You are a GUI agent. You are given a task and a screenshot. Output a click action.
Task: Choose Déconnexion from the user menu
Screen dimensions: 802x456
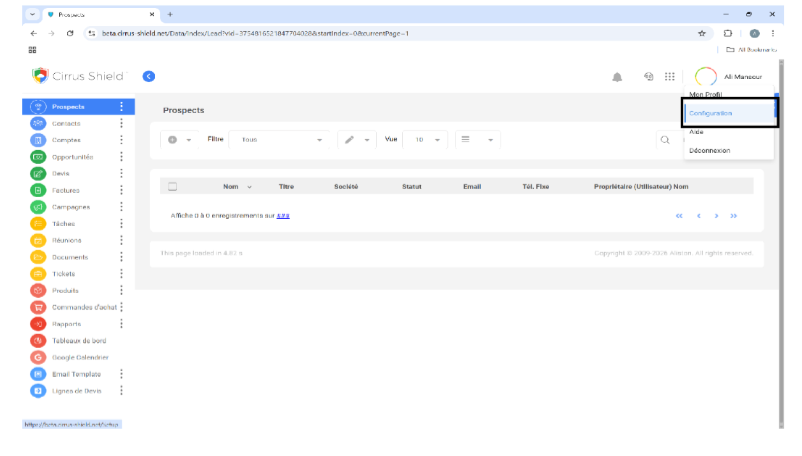(710, 150)
